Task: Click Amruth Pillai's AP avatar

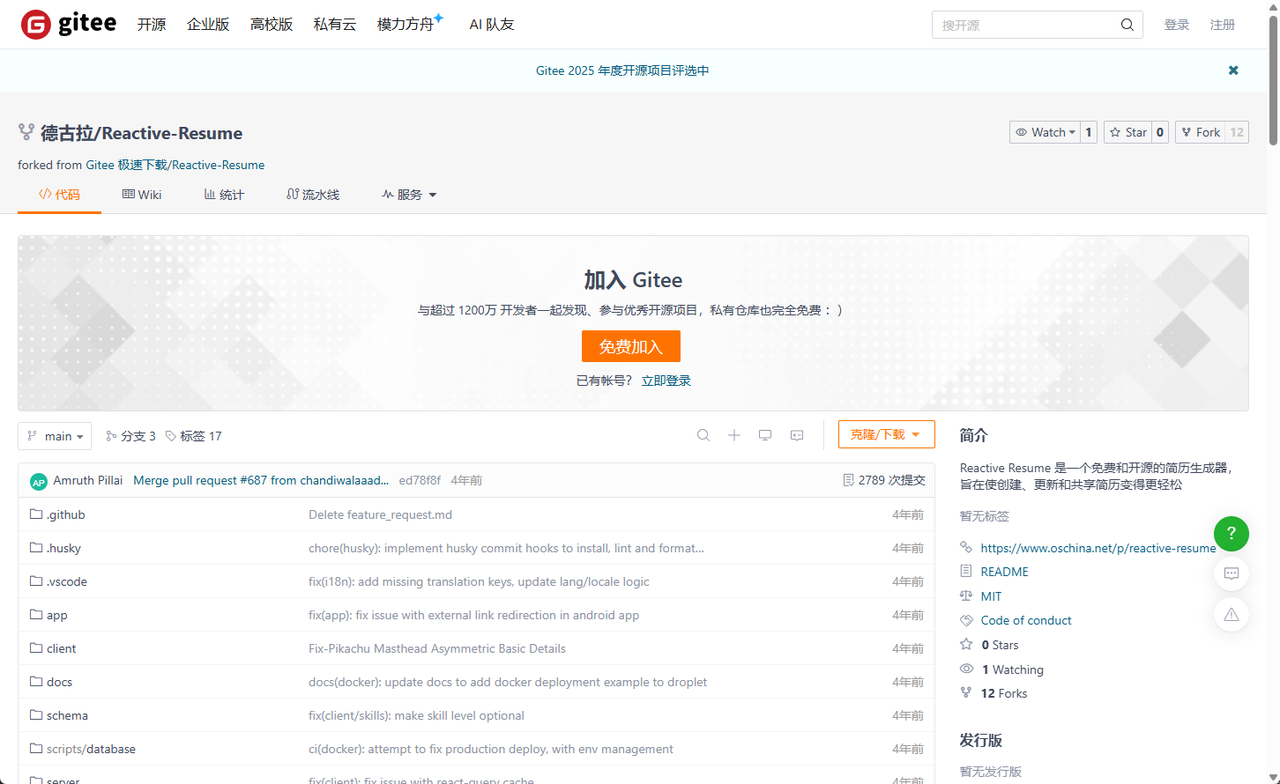Action: click(x=39, y=481)
